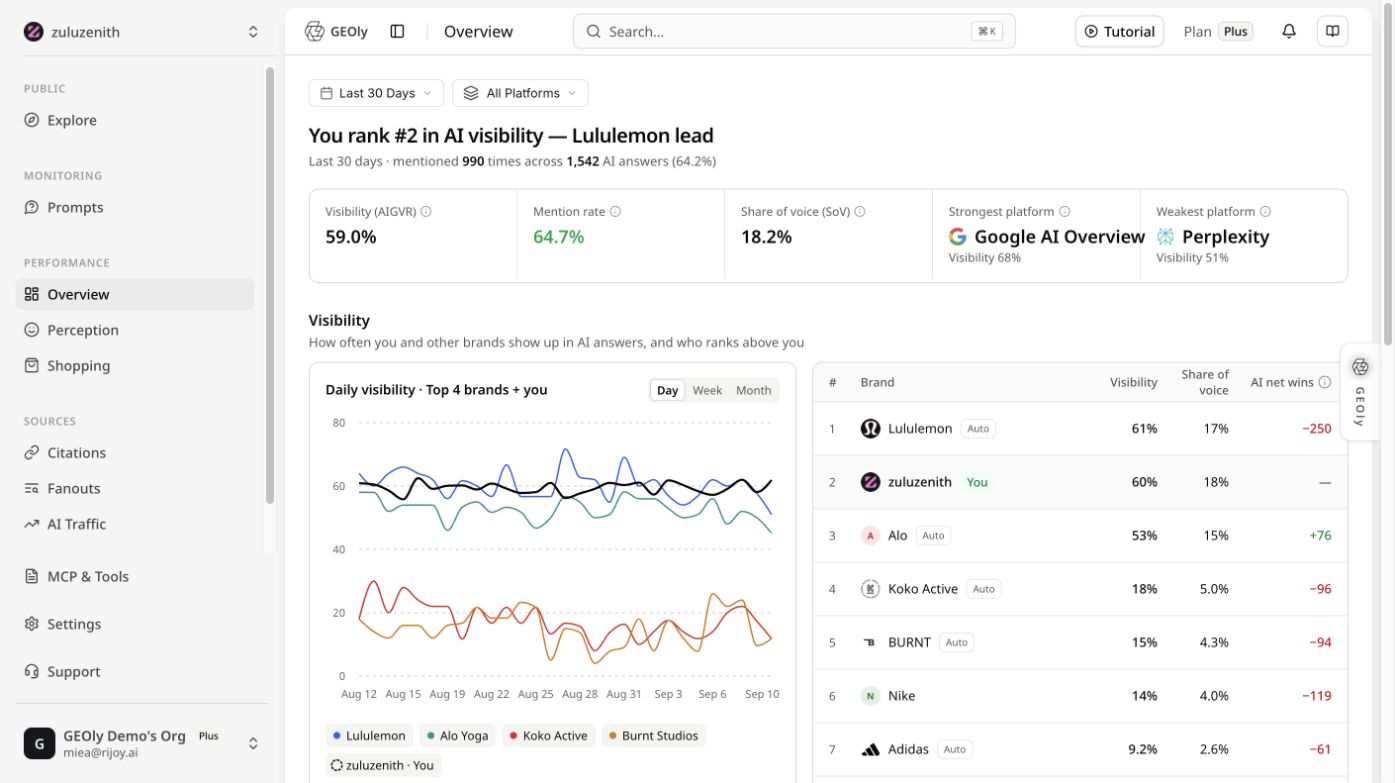Toggle Burnt Studios series in chart legend

(x=652, y=736)
